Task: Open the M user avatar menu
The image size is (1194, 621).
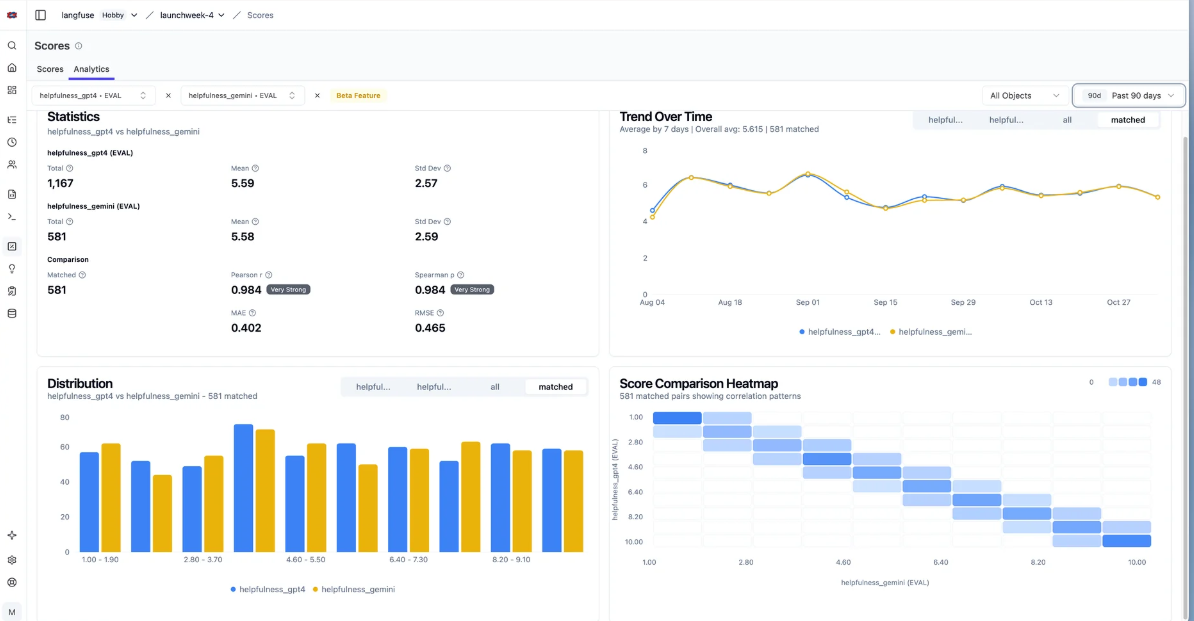Action: click(12, 612)
